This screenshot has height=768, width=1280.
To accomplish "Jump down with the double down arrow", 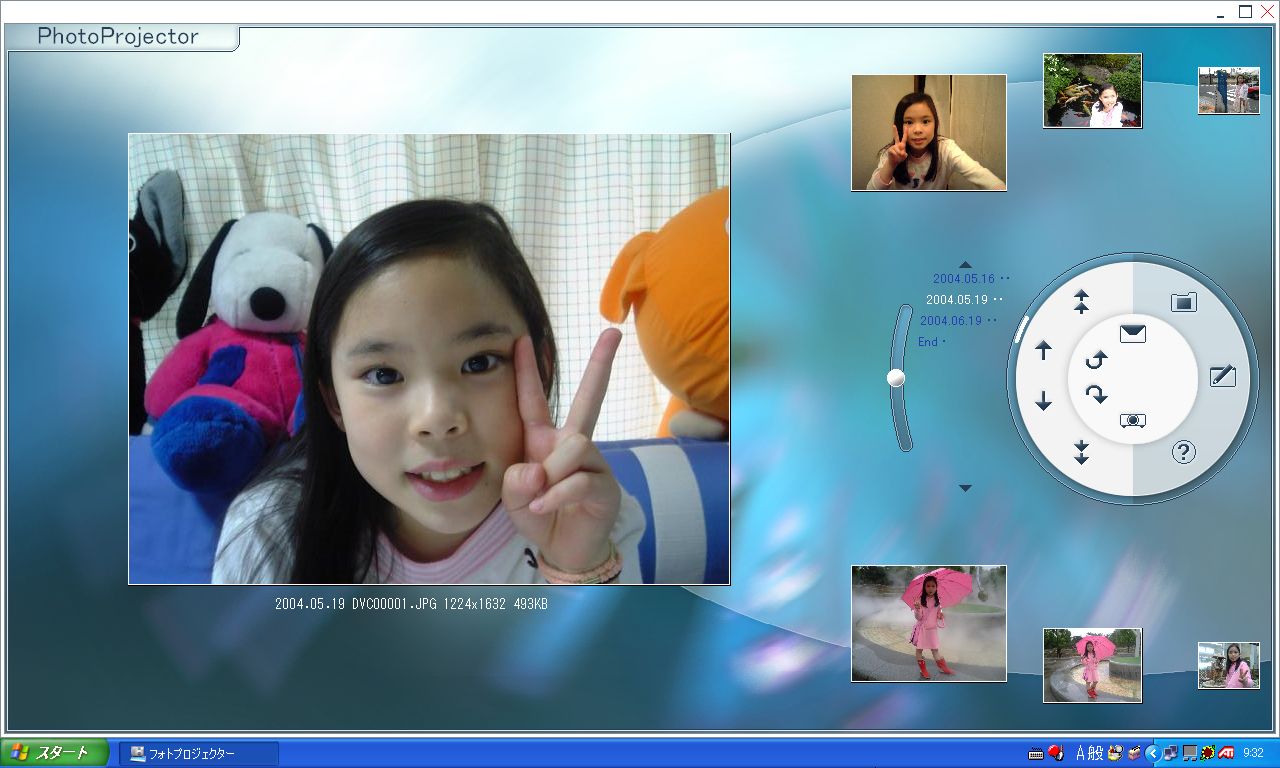I will [x=1081, y=452].
